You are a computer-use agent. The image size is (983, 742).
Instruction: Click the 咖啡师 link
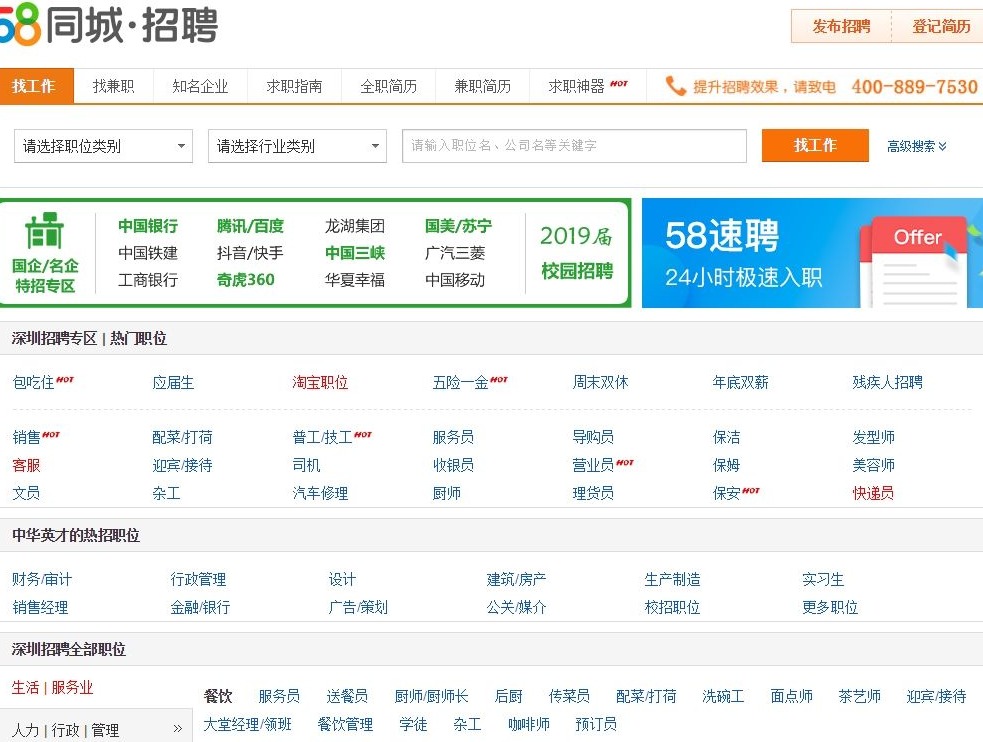tap(528, 724)
